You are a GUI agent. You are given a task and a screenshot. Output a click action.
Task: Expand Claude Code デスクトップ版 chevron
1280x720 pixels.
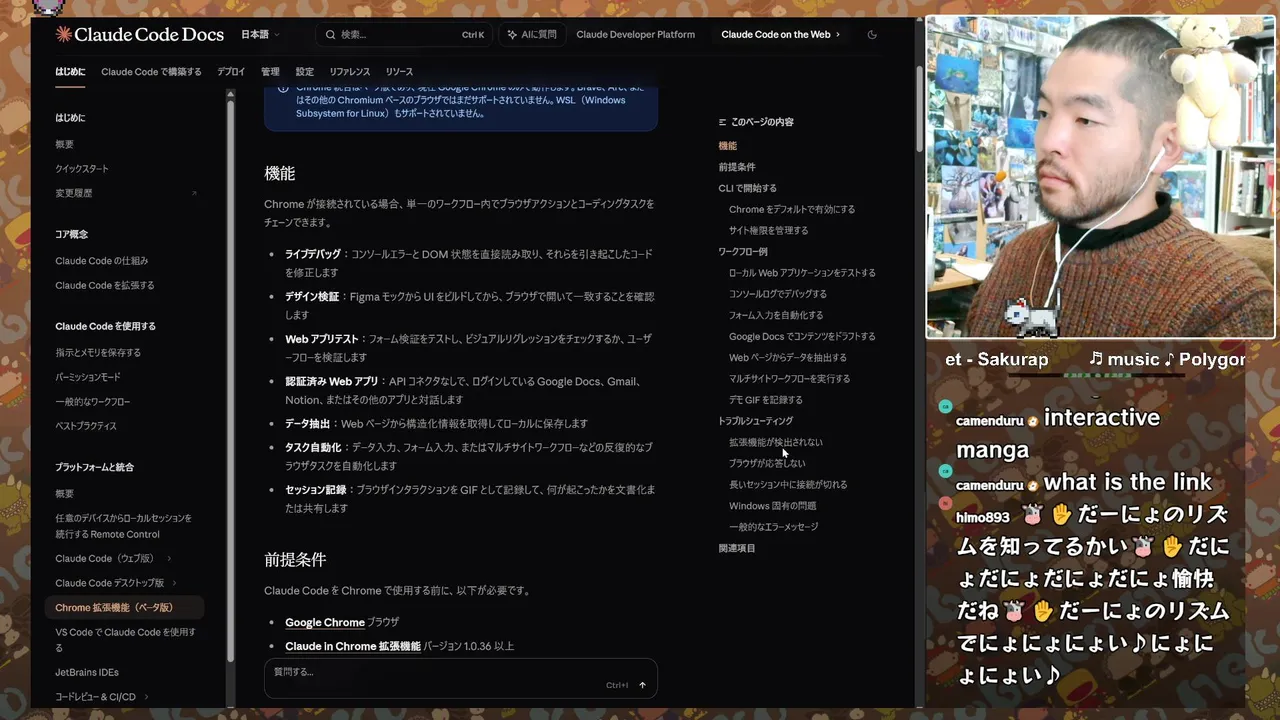point(174,583)
